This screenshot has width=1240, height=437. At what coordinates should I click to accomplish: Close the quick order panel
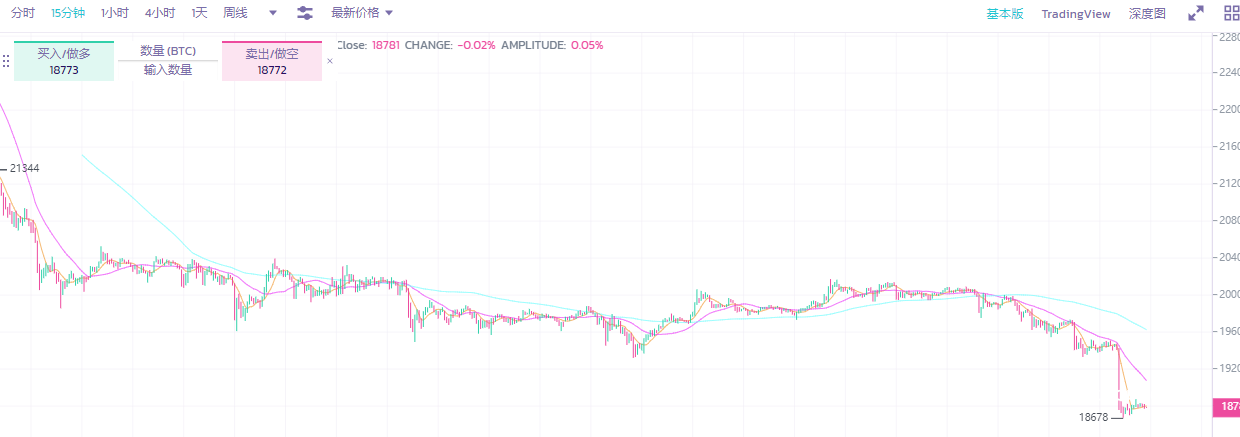click(330, 61)
